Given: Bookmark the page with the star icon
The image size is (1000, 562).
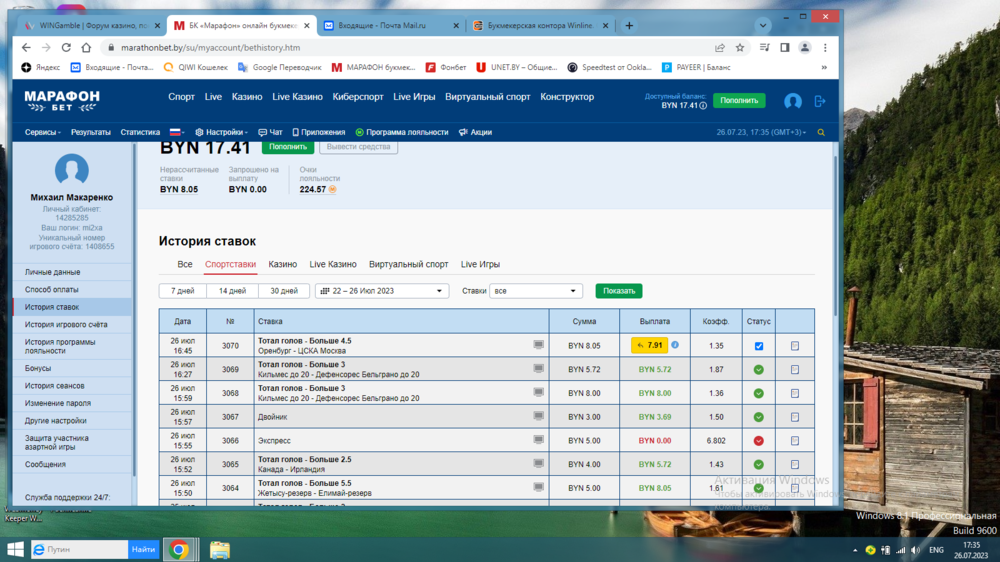Looking at the screenshot, I should [x=740, y=47].
